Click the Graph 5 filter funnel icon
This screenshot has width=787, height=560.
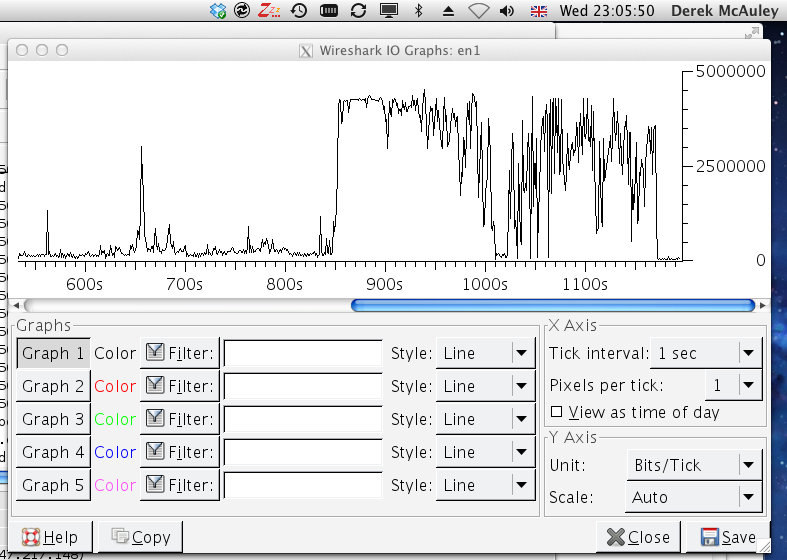[x=155, y=484]
